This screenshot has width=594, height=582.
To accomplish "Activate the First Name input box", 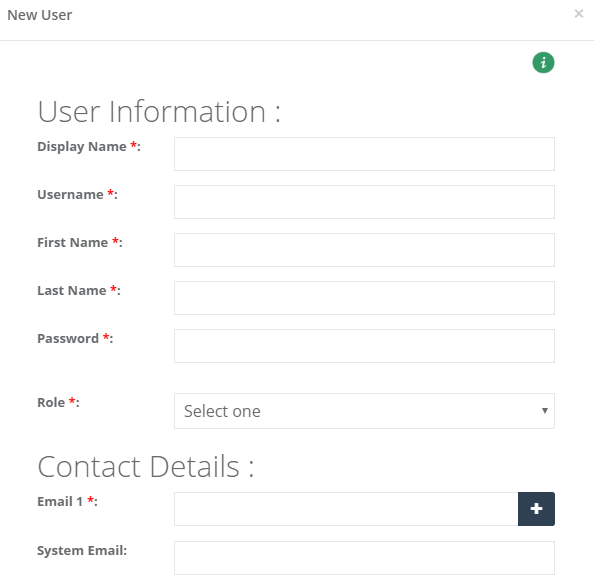I will [364, 250].
